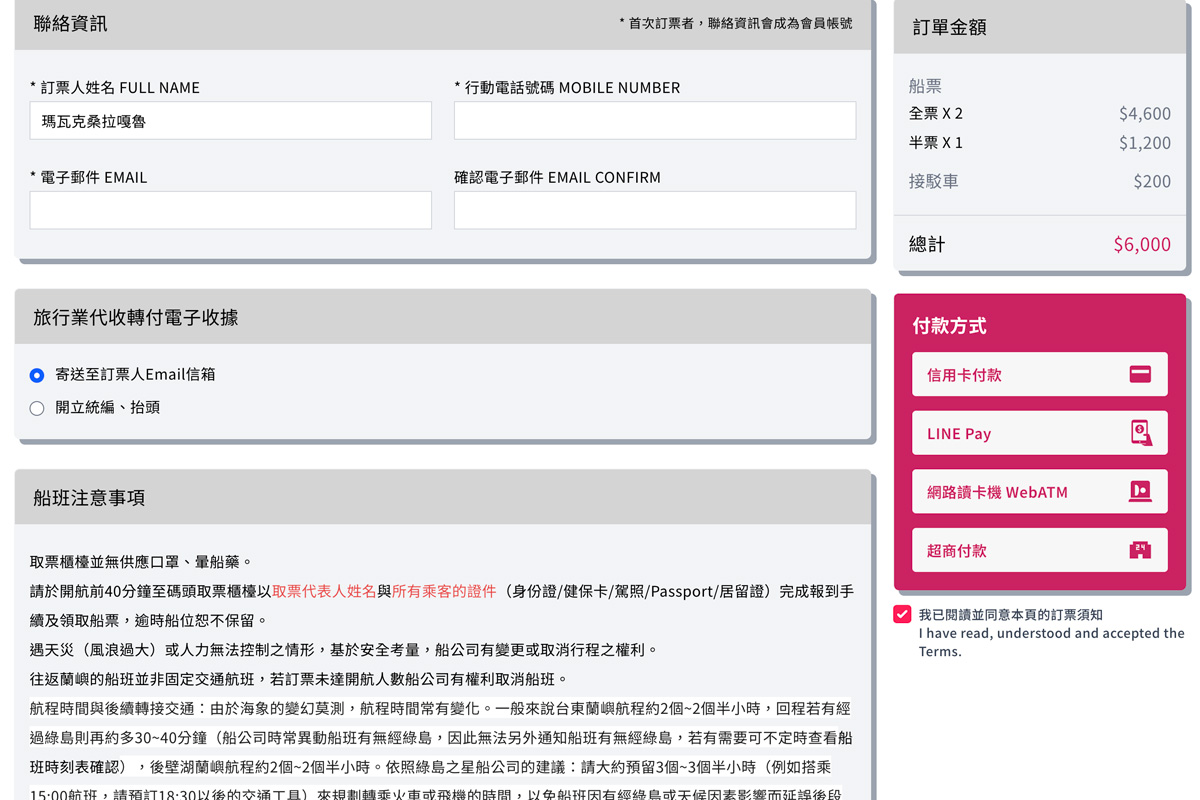Click the 確認電子郵件 confirmation field
Viewport: 1200px width, 800px height.
click(654, 210)
